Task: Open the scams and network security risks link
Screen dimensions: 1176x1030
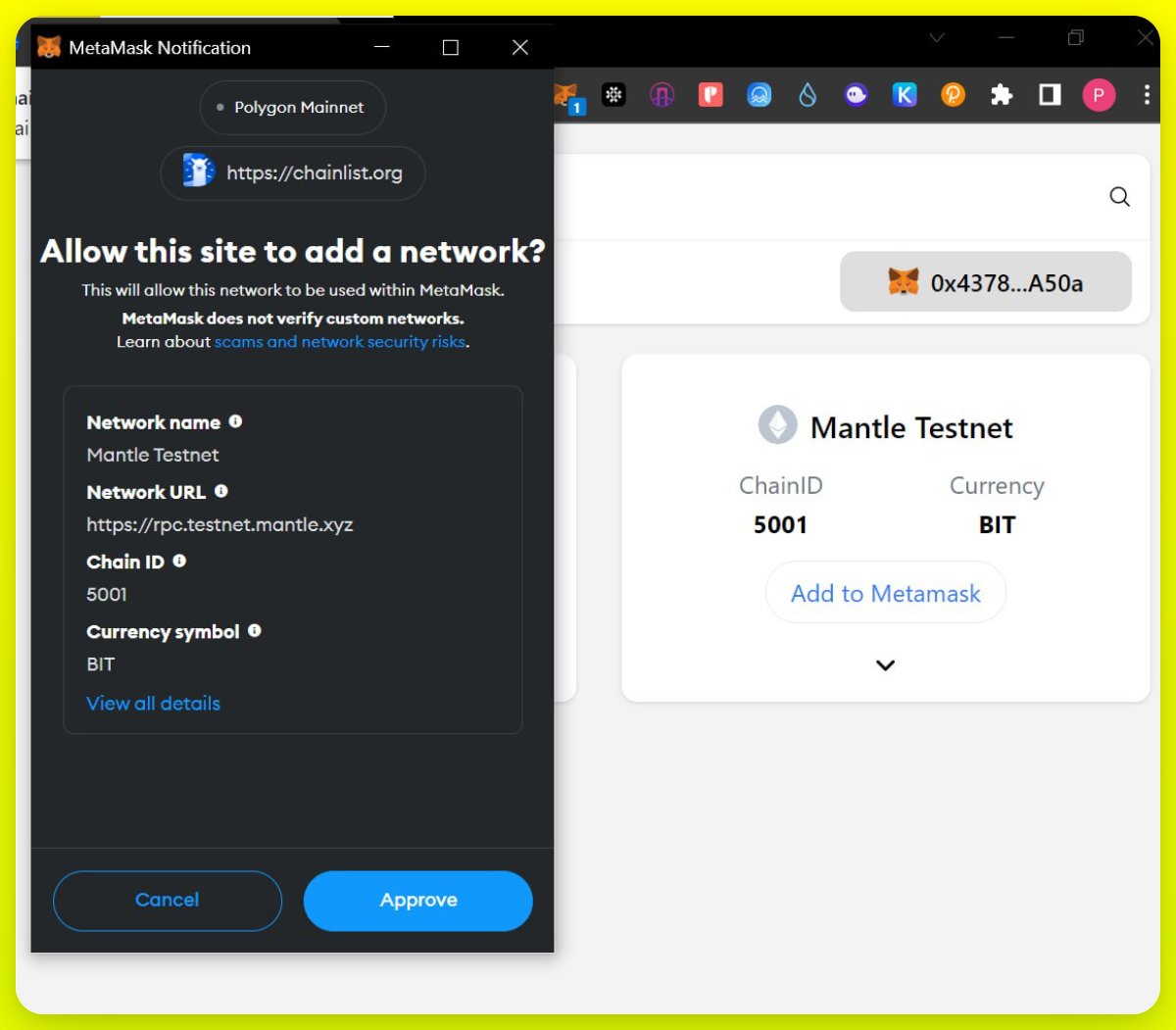Action: tap(340, 342)
